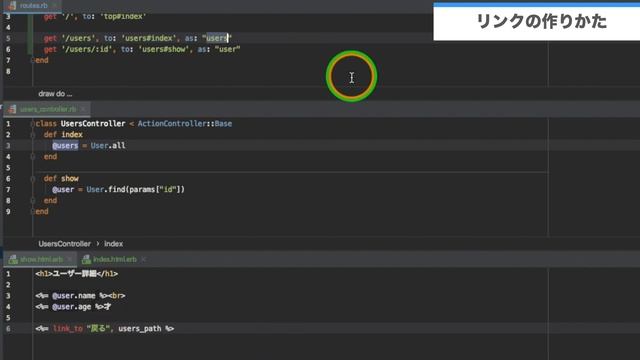
Task: Click the "戻る" link label string
Action: pyautogui.click(x=98, y=329)
